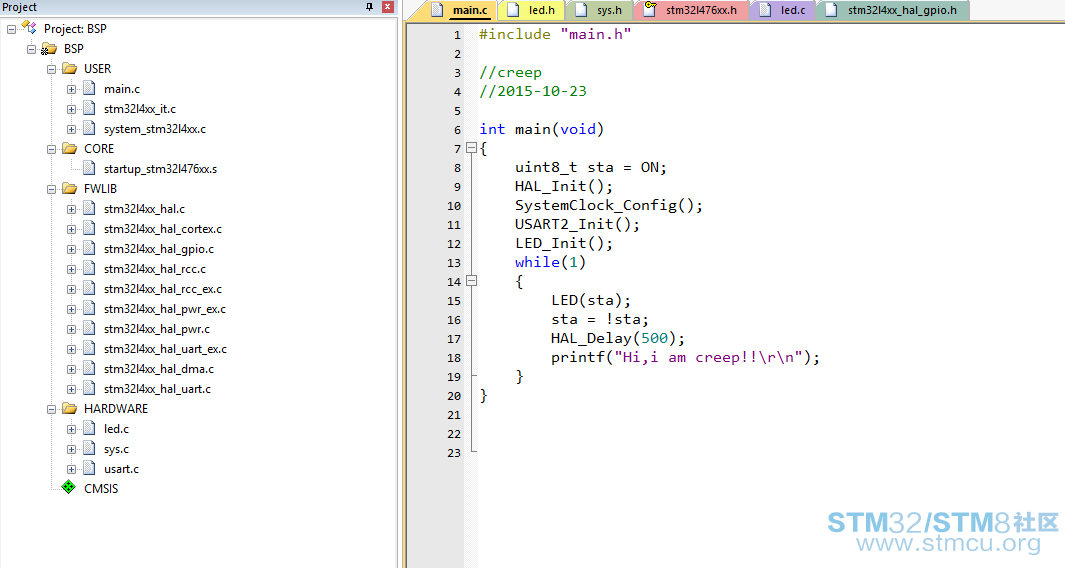Click the printf "Hi,i am creep!!" line
1065x568 pixels.
(685, 357)
